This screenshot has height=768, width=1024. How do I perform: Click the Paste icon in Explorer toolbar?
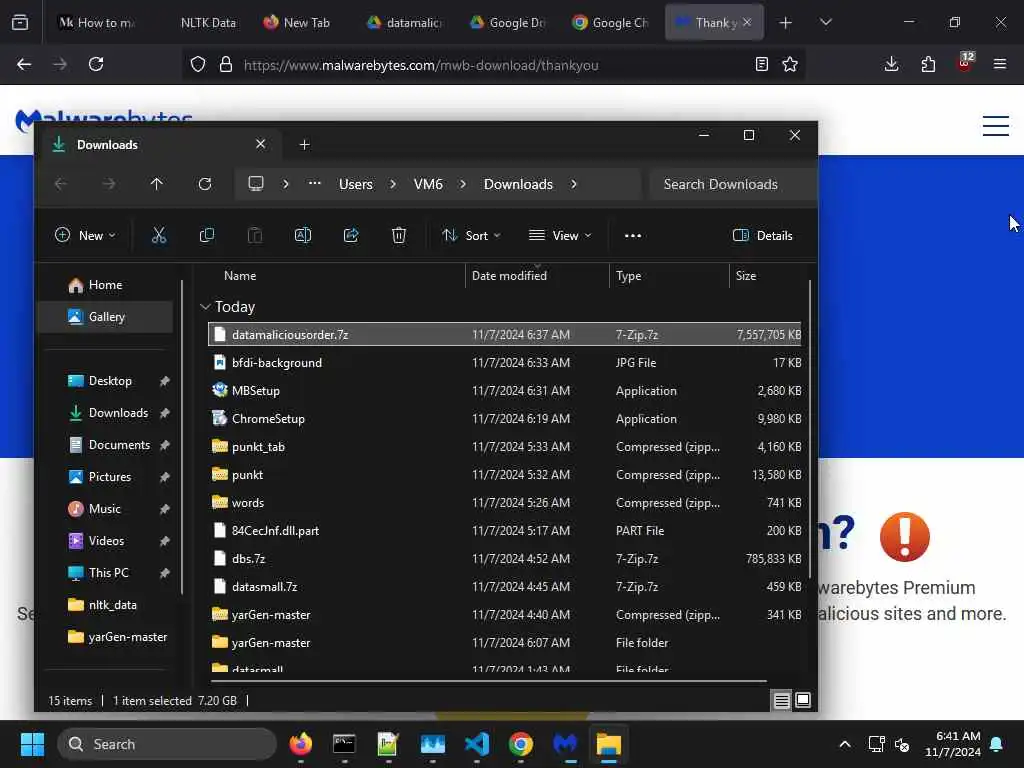point(255,235)
